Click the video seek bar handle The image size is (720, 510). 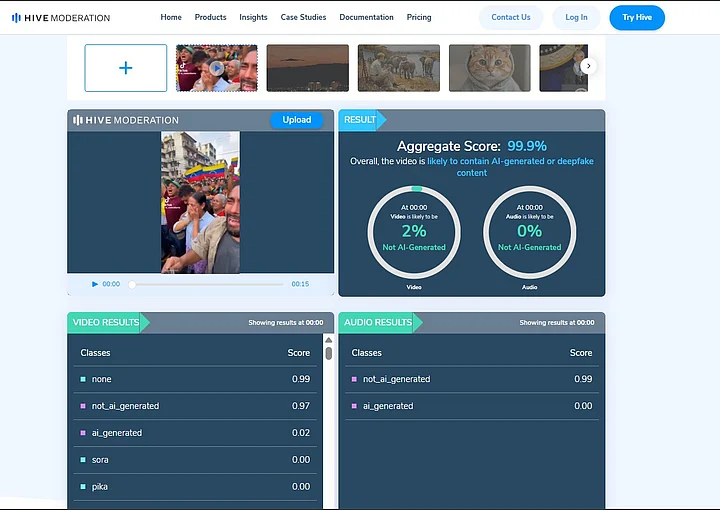point(132,284)
